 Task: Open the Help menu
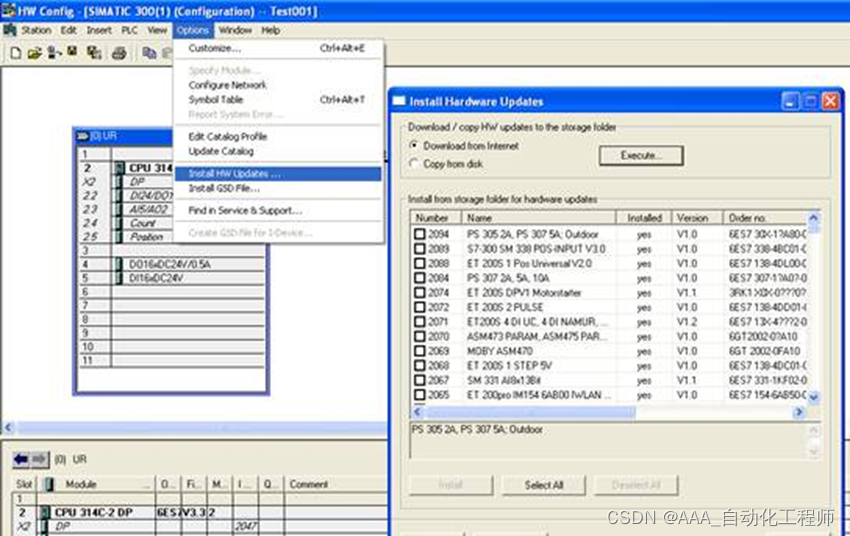pyautogui.click(x=271, y=30)
